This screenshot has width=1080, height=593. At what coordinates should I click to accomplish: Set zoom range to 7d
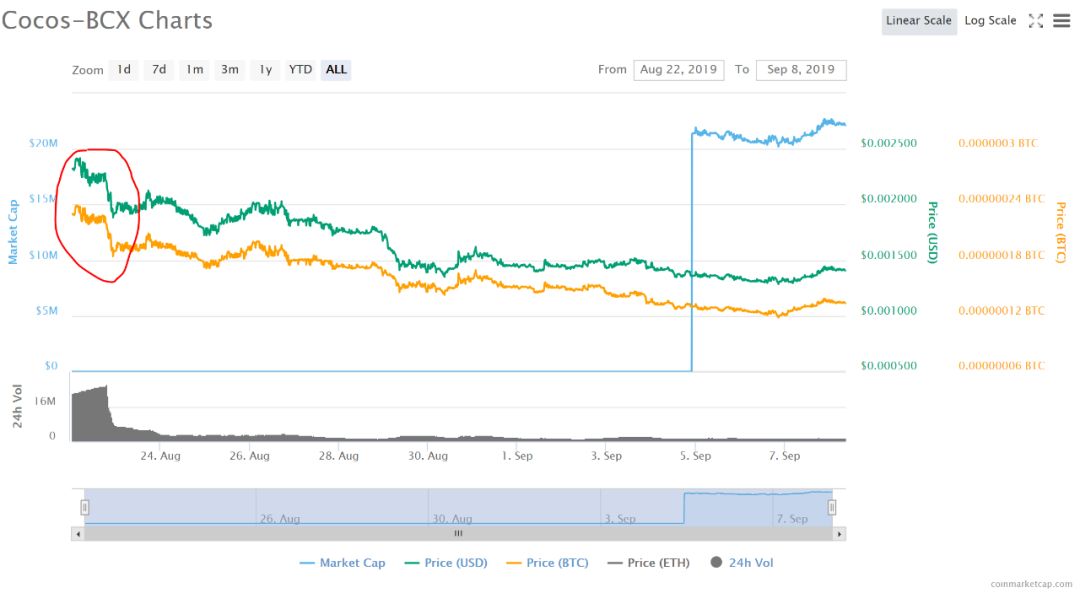click(159, 70)
